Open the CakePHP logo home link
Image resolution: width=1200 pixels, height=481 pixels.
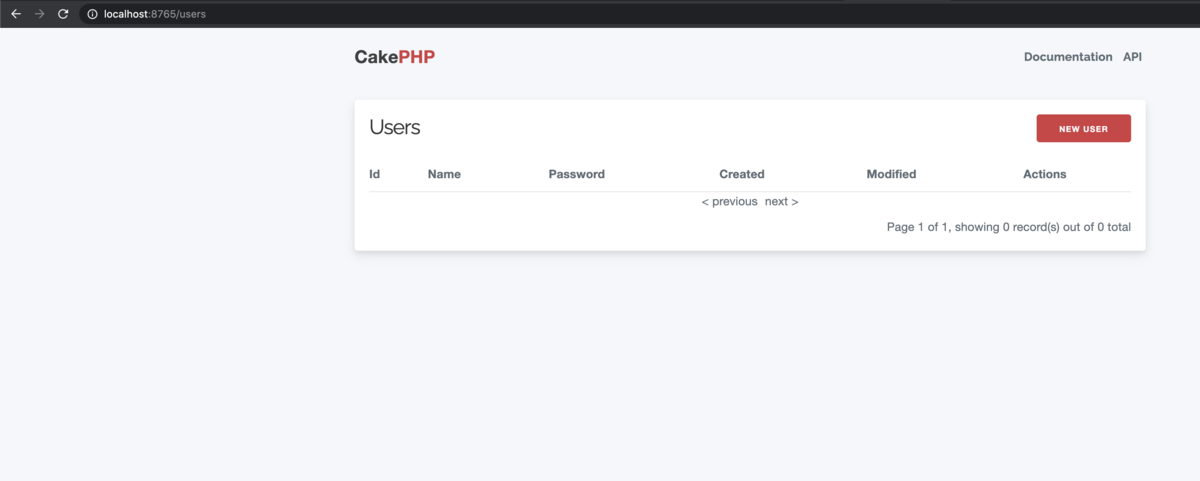[x=395, y=57]
